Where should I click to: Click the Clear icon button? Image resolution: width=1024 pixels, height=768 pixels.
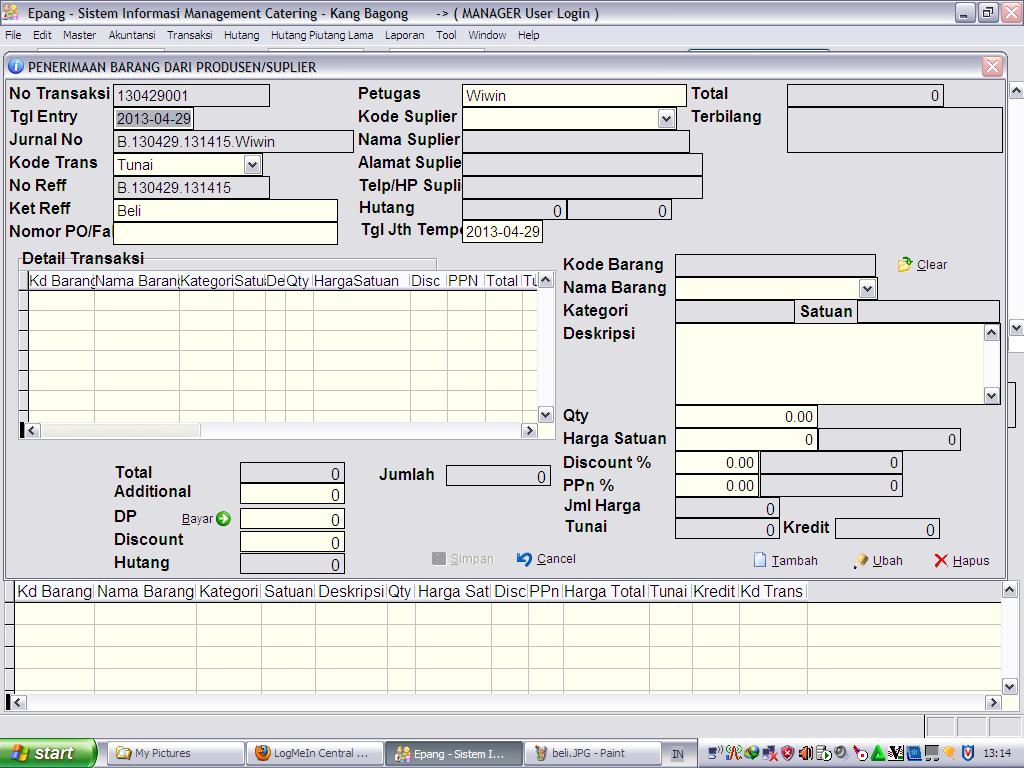[x=905, y=265]
